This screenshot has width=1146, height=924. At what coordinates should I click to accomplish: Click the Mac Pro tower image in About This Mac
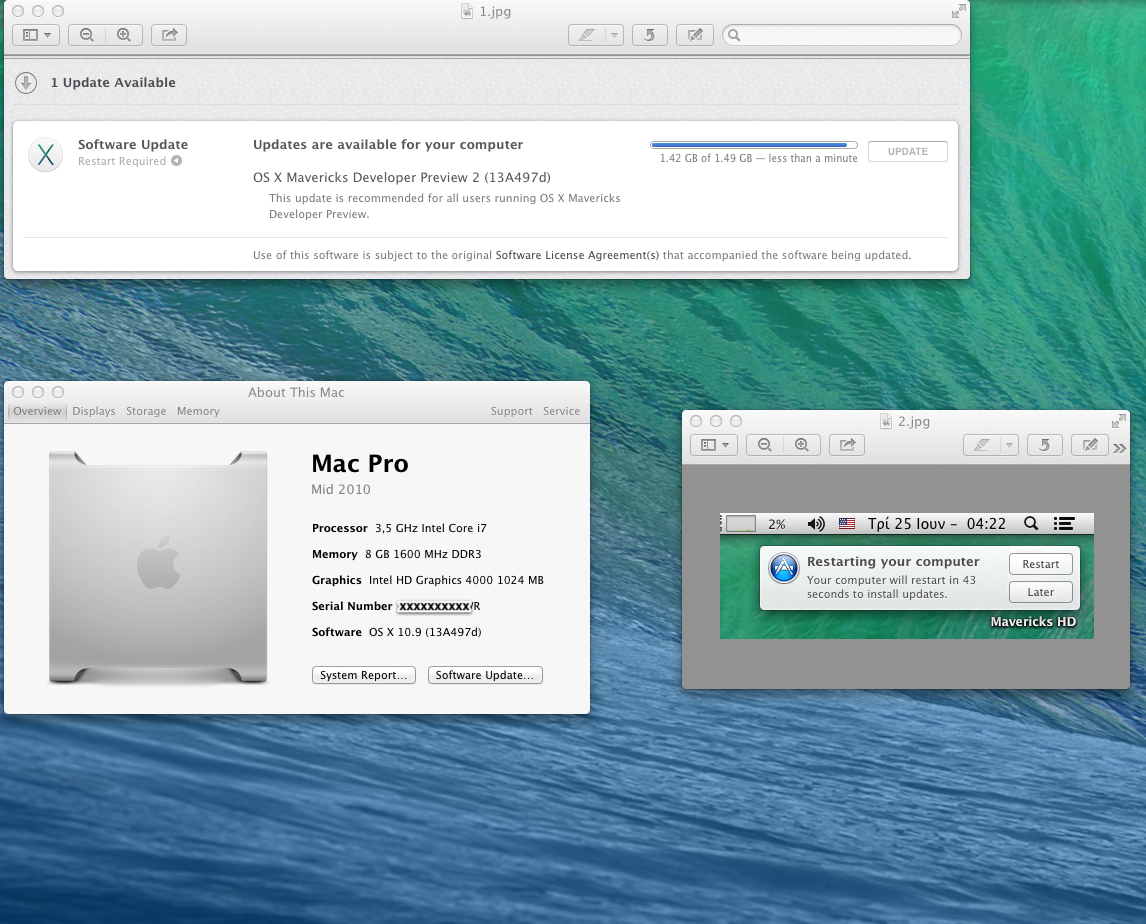(158, 567)
